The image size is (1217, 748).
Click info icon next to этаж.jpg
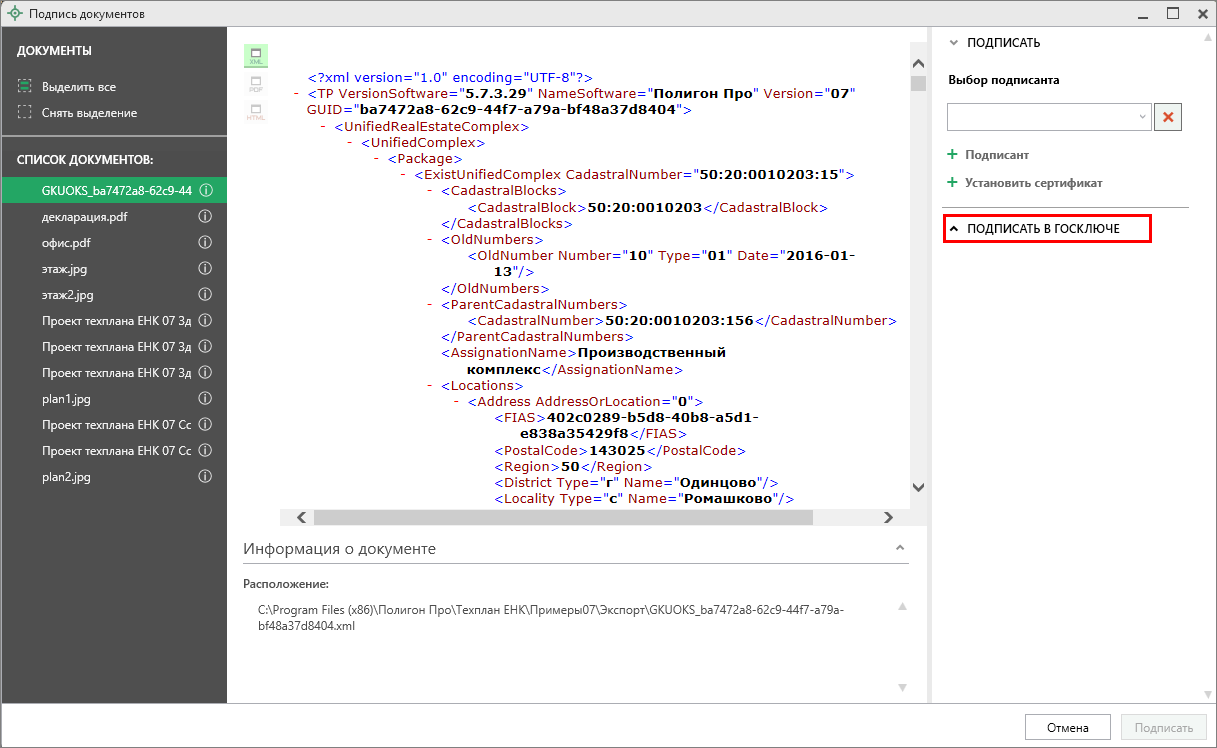tap(205, 268)
